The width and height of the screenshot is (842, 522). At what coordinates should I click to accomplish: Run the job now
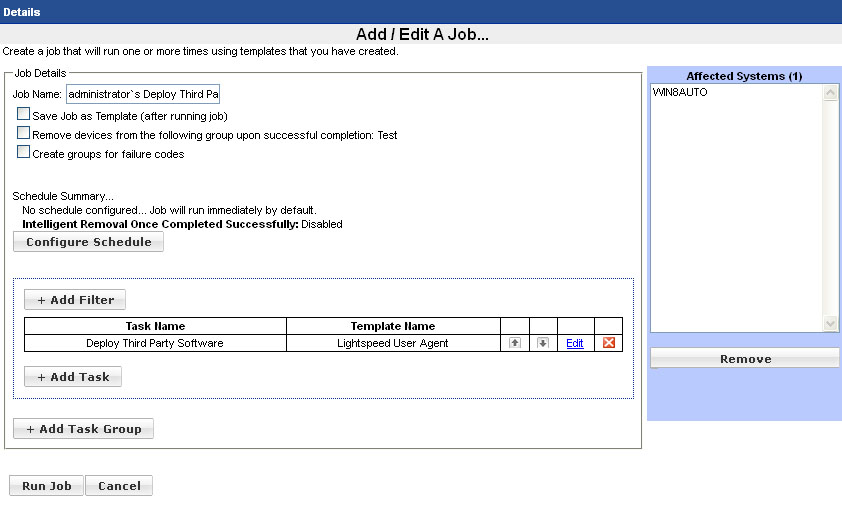pyautogui.click(x=46, y=486)
